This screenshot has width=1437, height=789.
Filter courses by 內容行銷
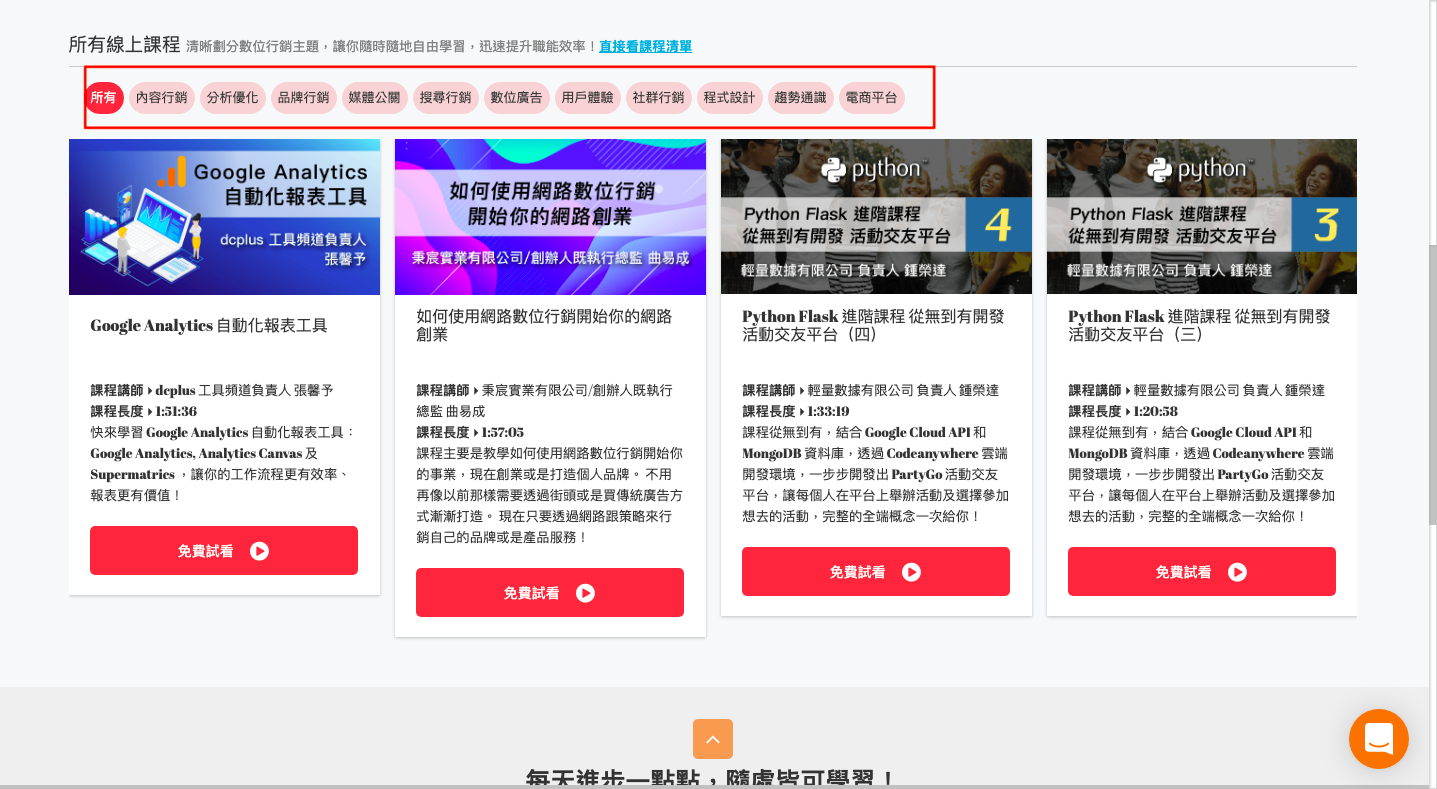click(161, 98)
